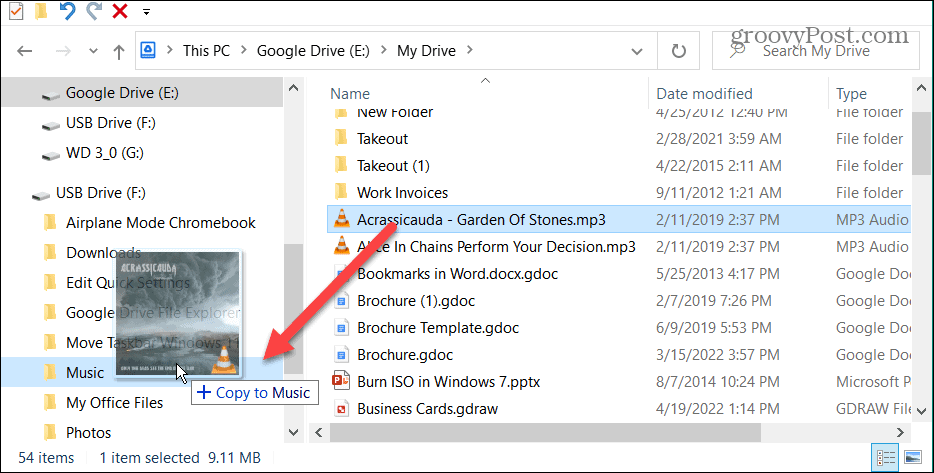
Task: Click the Up one level arrow
Action: click(x=119, y=51)
